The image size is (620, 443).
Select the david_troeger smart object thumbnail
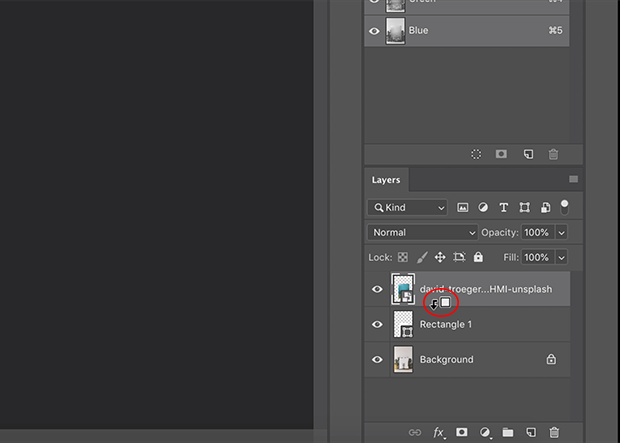pos(403,289)
